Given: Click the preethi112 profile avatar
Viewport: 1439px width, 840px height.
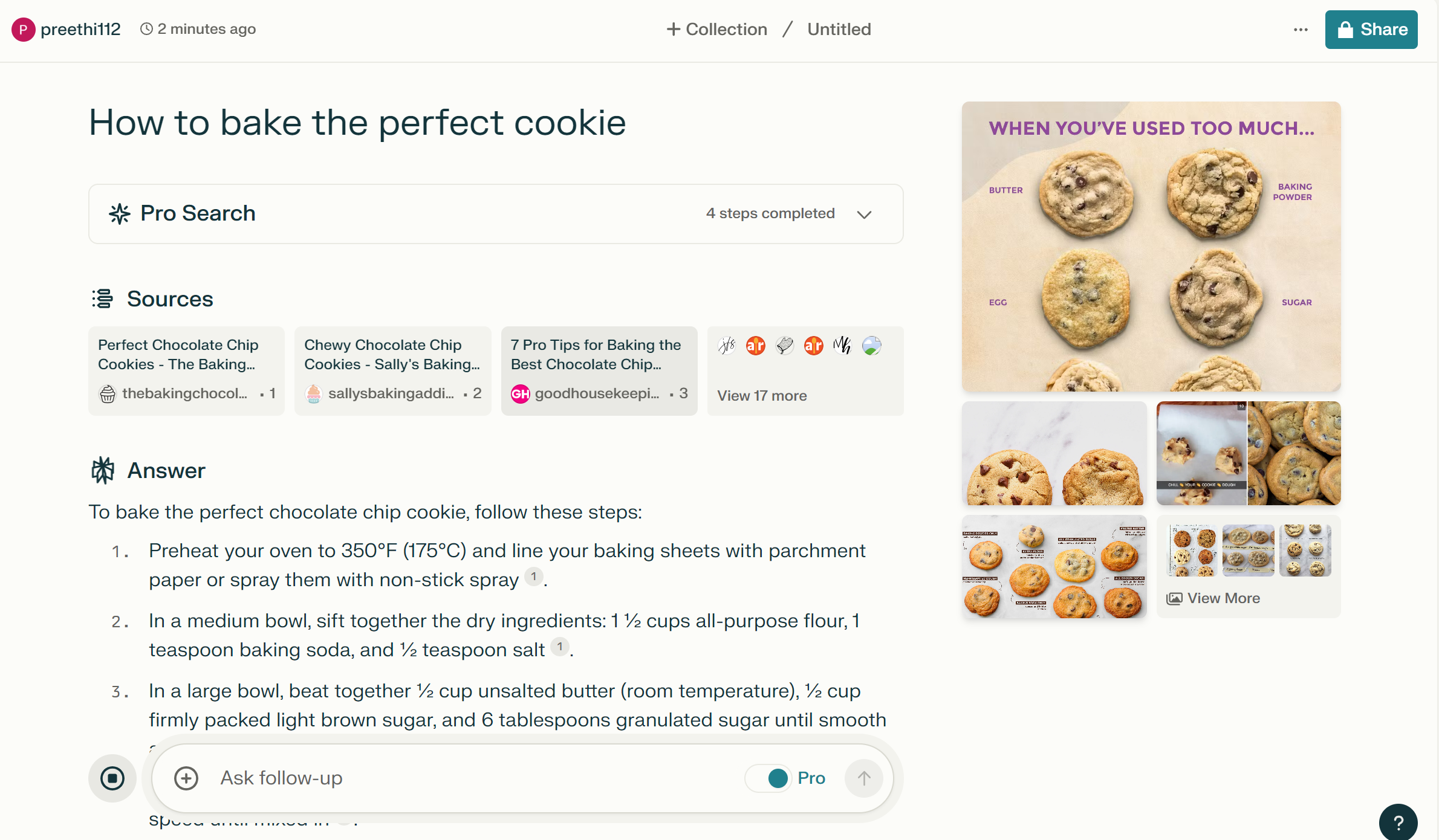Looking at the screenshot, I should click(x=23, y=30).
